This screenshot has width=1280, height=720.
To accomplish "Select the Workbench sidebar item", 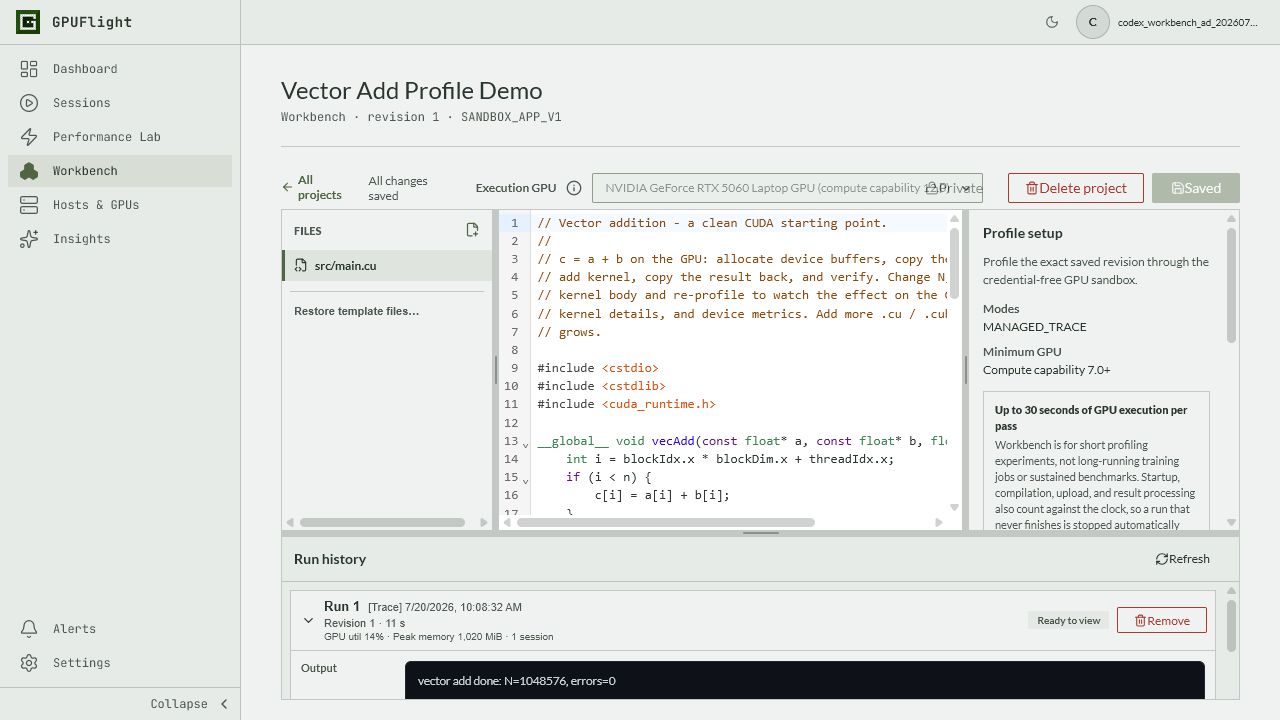I will (x=120, y=171).
